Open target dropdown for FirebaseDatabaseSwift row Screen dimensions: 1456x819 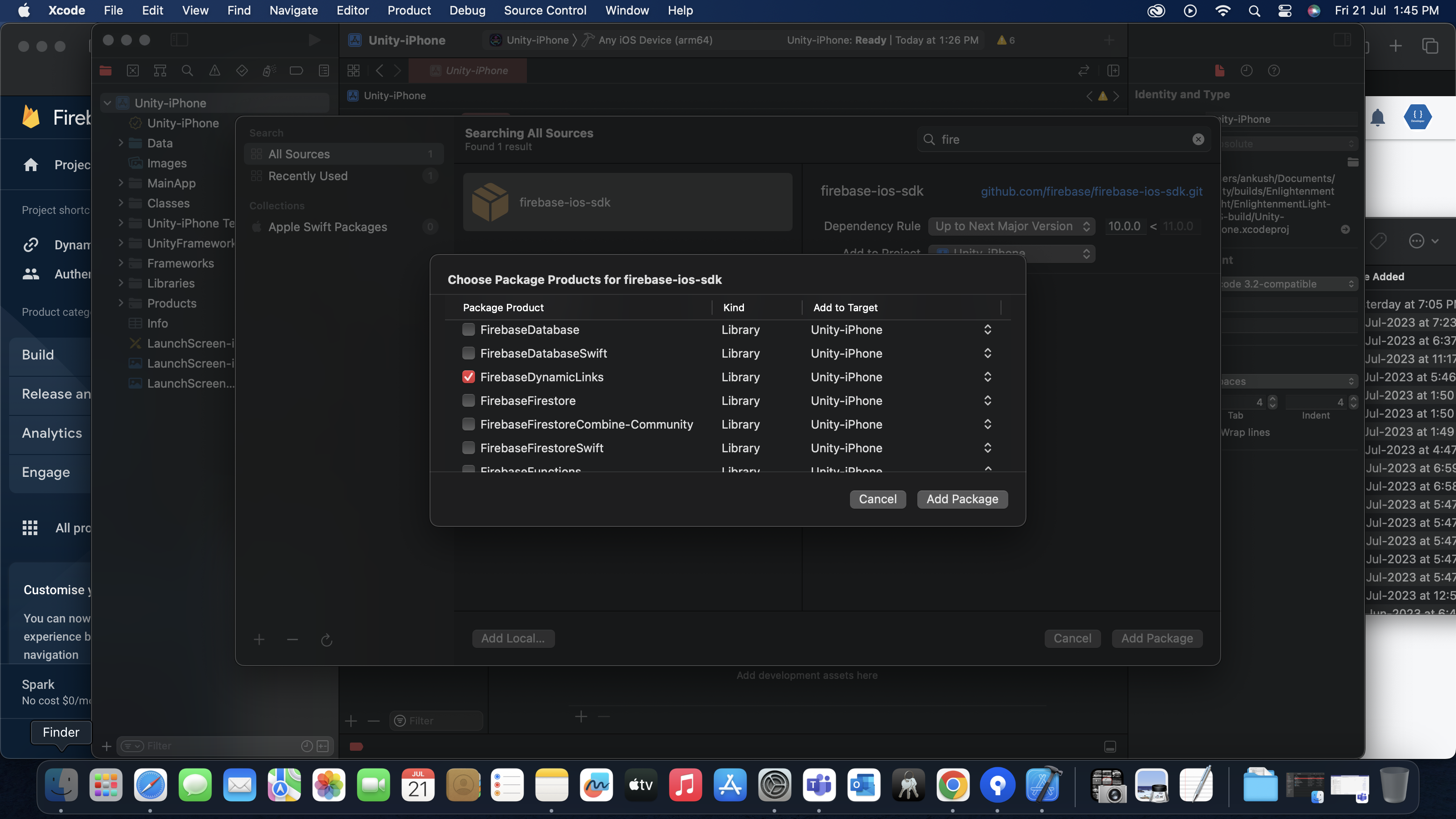[x=987, y=353]
